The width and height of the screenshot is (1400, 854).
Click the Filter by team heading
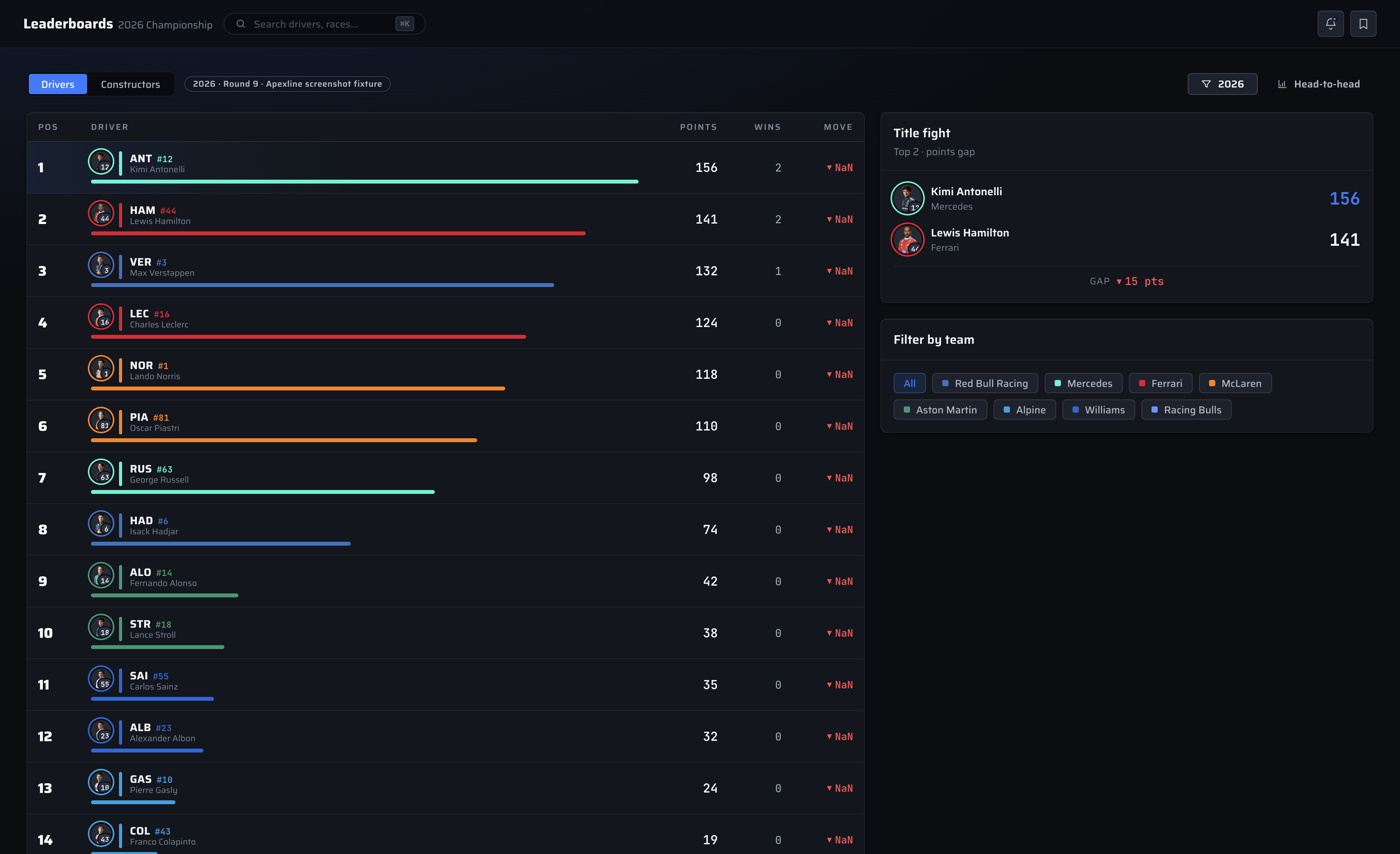(x=933, y=340)
